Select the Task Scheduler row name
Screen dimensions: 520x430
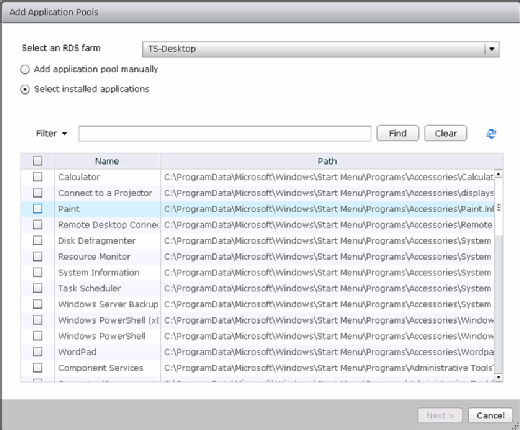[x=90, y=288]
